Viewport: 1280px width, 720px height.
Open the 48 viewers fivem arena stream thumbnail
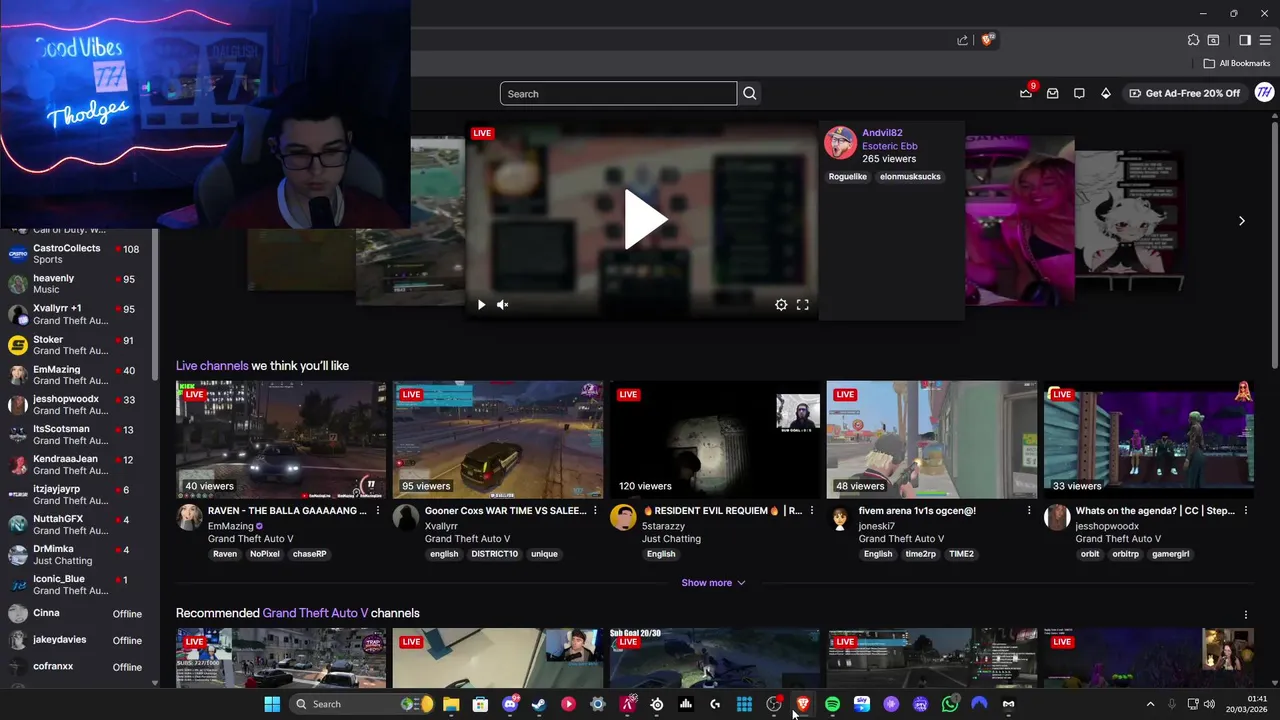click(932, 439)
